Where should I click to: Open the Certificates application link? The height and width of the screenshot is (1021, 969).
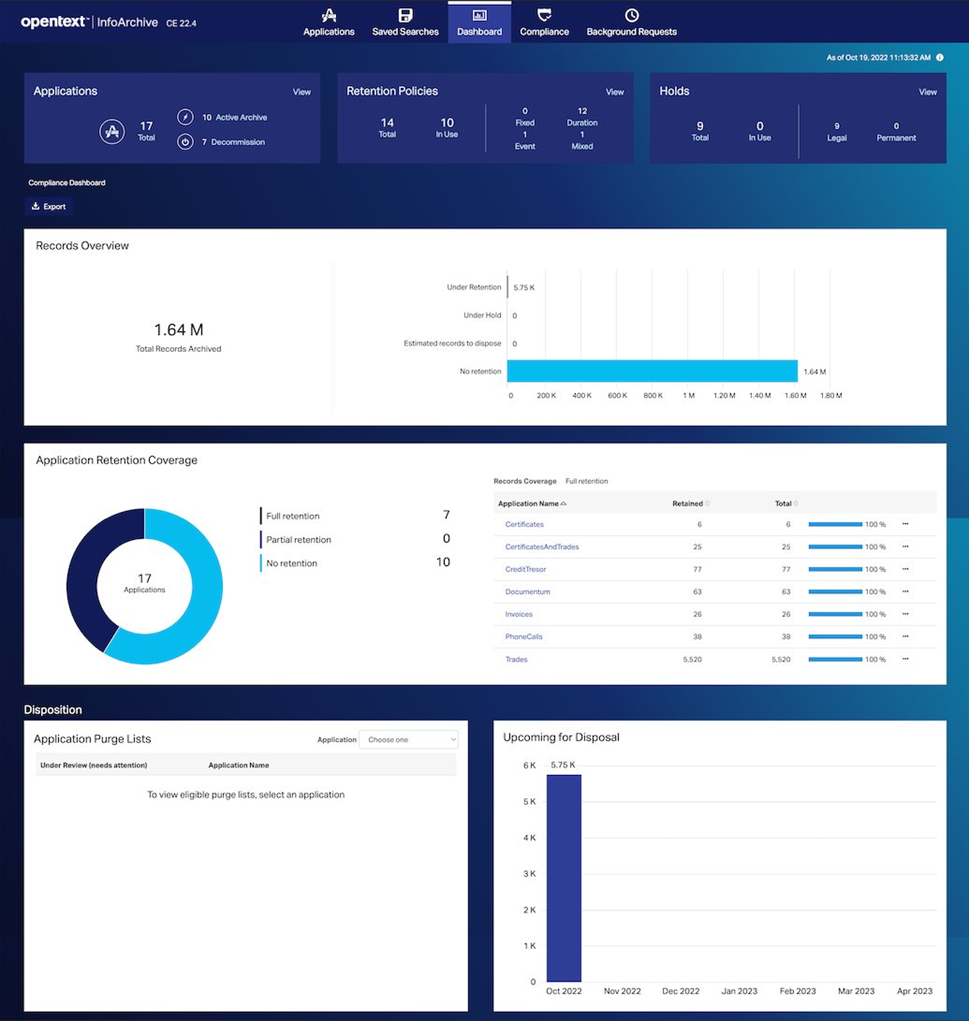[x=524, y=524]
